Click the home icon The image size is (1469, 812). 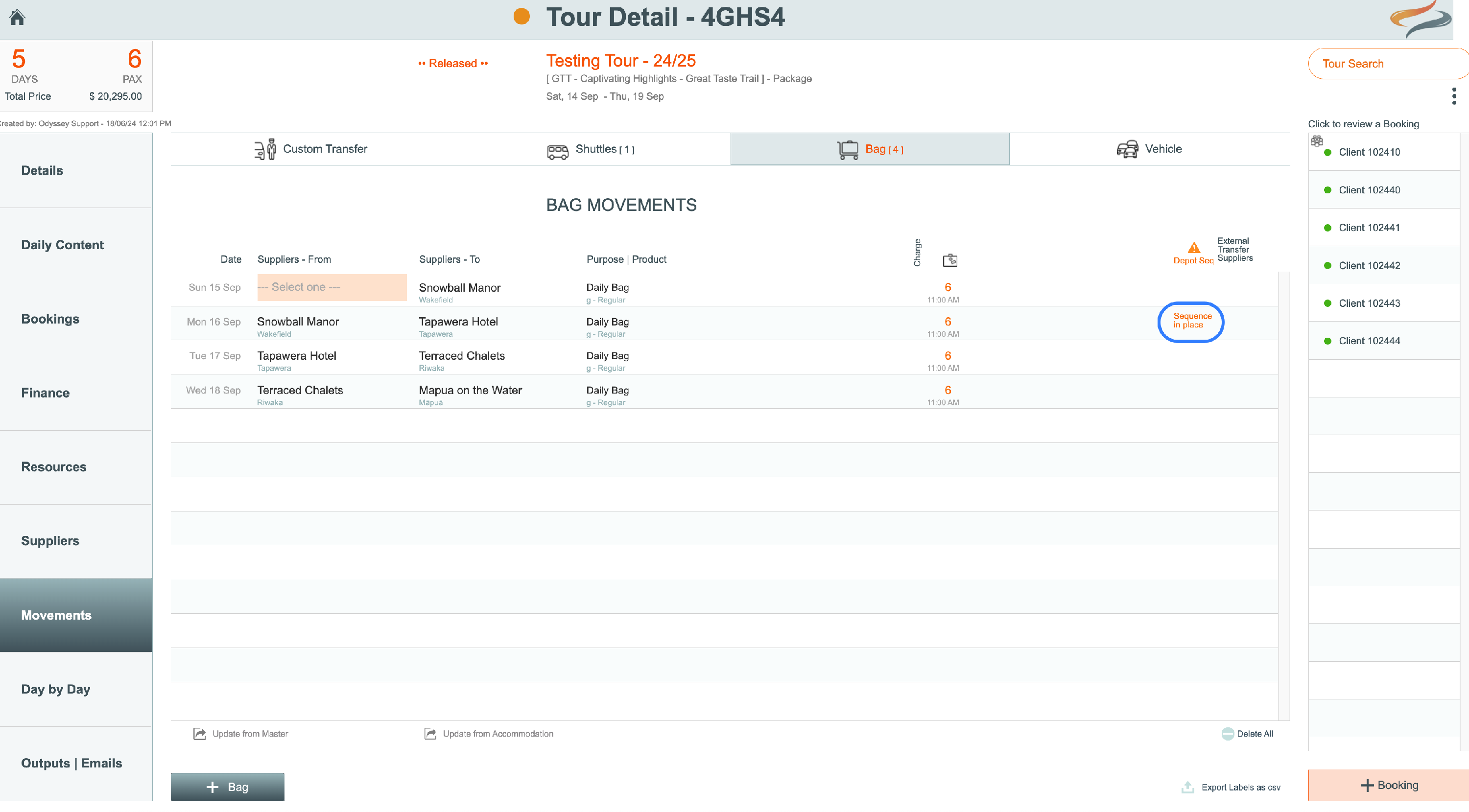[x=17, y=17]
